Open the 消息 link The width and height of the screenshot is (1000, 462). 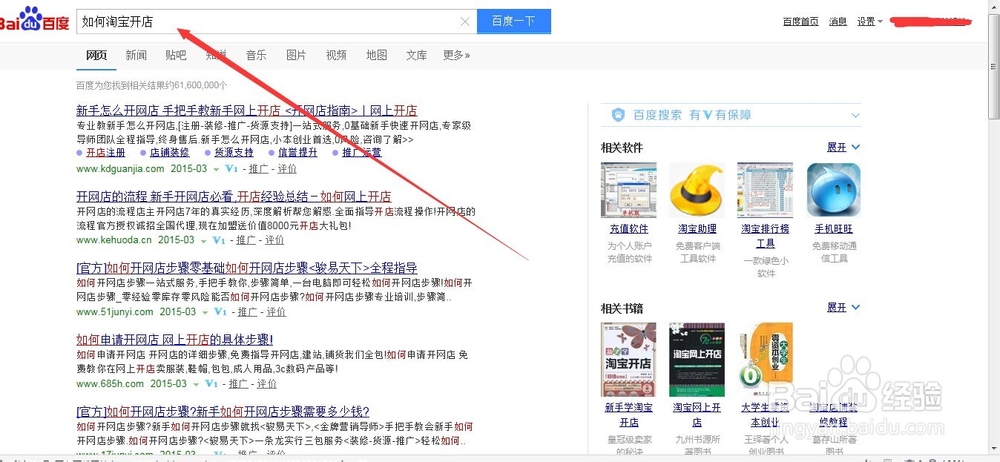(x=837, y=22)
